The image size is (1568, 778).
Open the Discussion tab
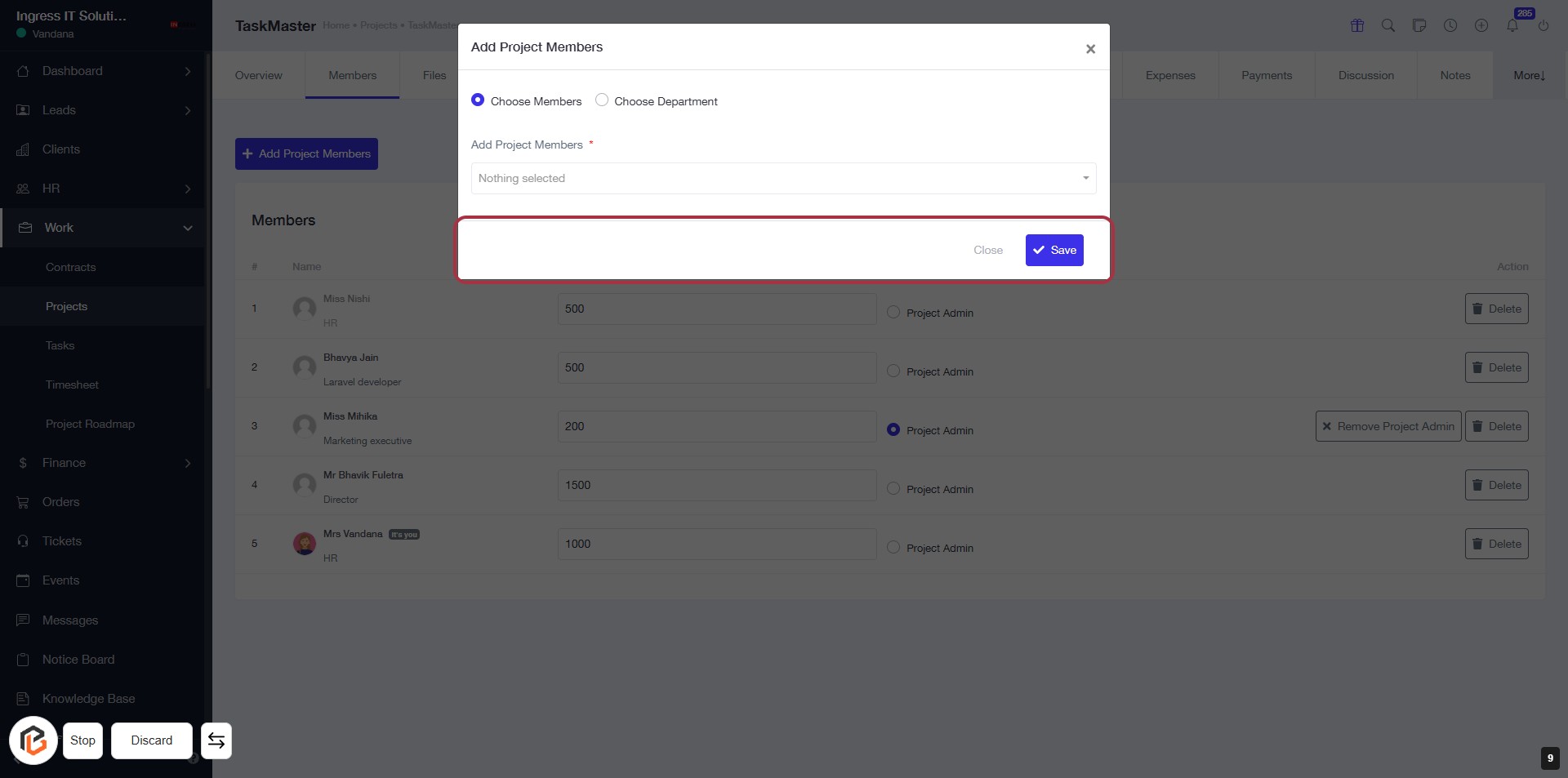1365,75
